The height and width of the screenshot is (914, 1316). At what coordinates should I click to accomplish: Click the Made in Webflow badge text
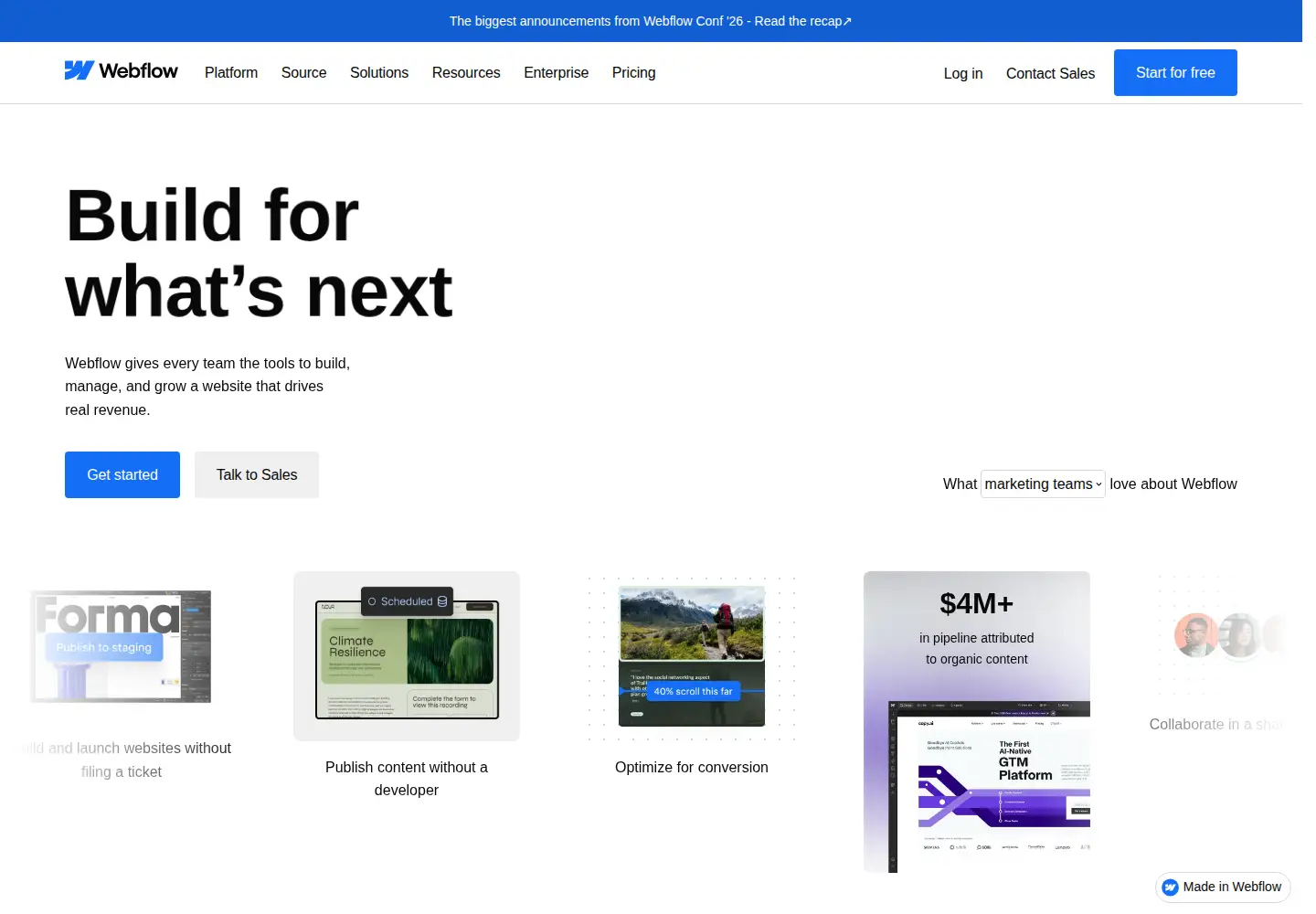tap(1232, 887)
